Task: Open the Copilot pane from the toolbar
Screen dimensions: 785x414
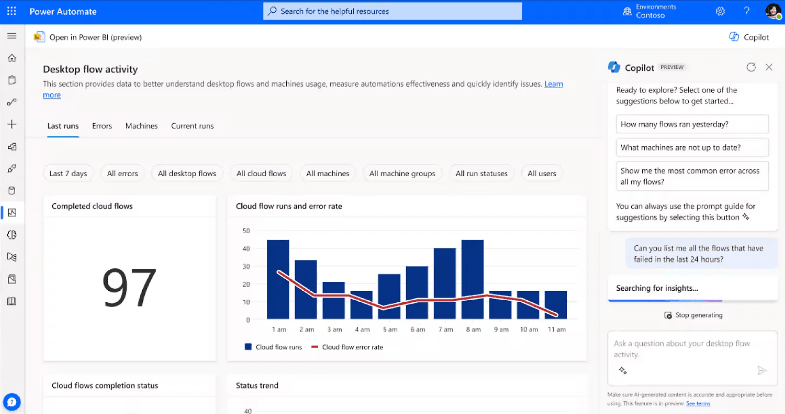Action: pos(749,37)
